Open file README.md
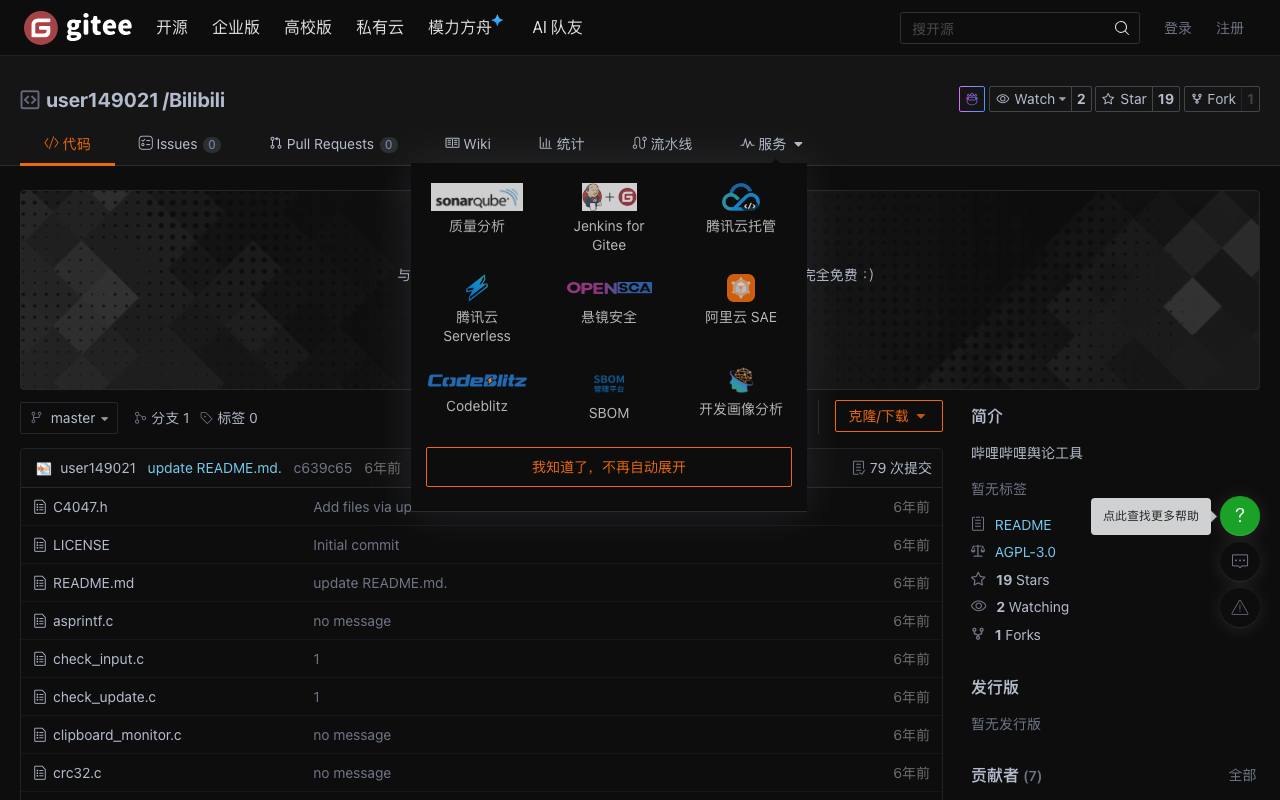Viewport: 1280px width, 800px height. coord(93,583)
